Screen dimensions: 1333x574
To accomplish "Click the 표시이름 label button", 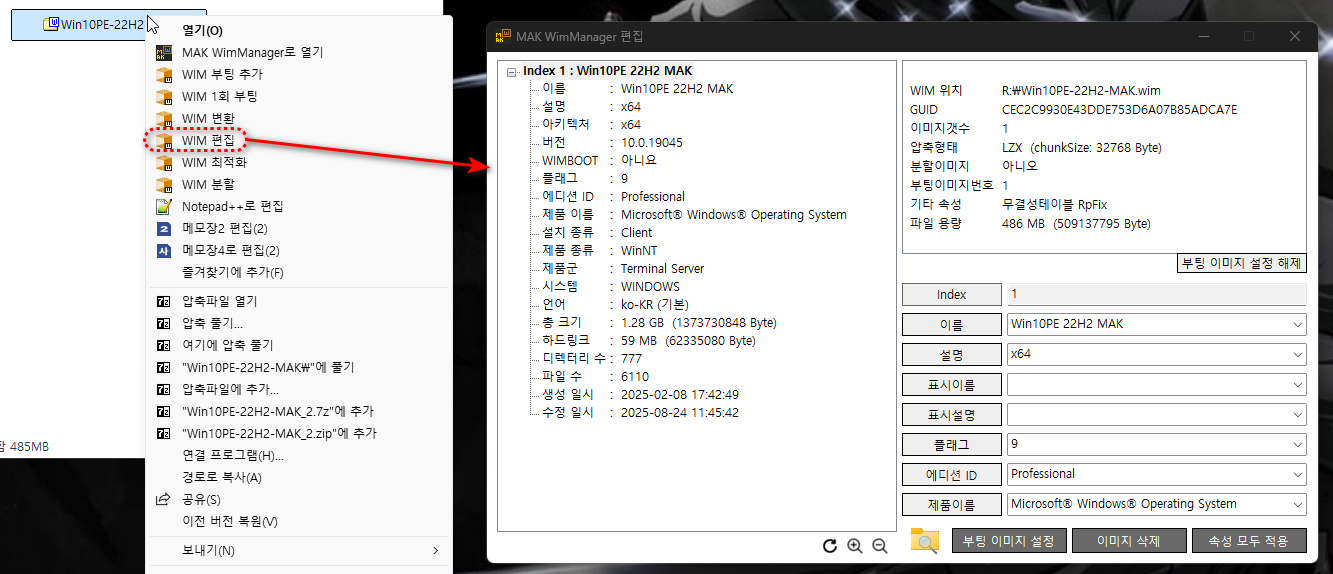I will (952, 385).
